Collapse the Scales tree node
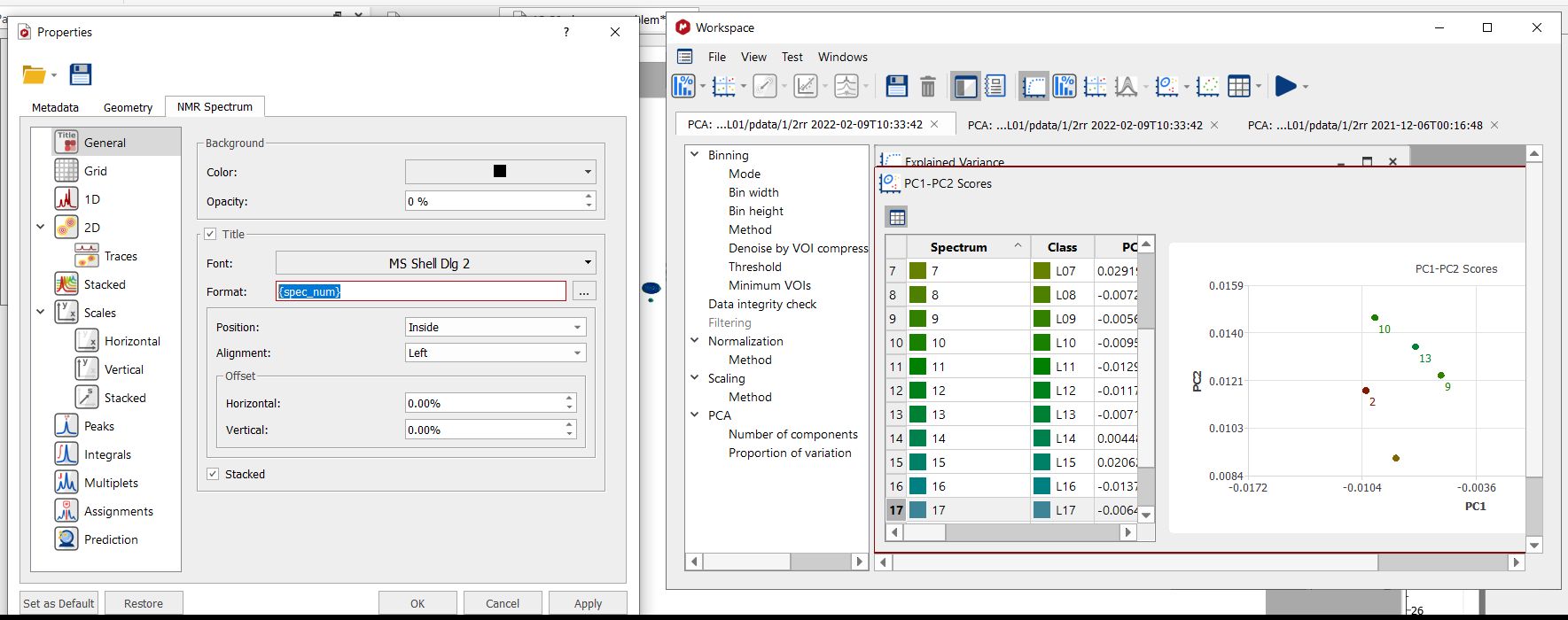The image size is (1568, 620). click(40, 313)
